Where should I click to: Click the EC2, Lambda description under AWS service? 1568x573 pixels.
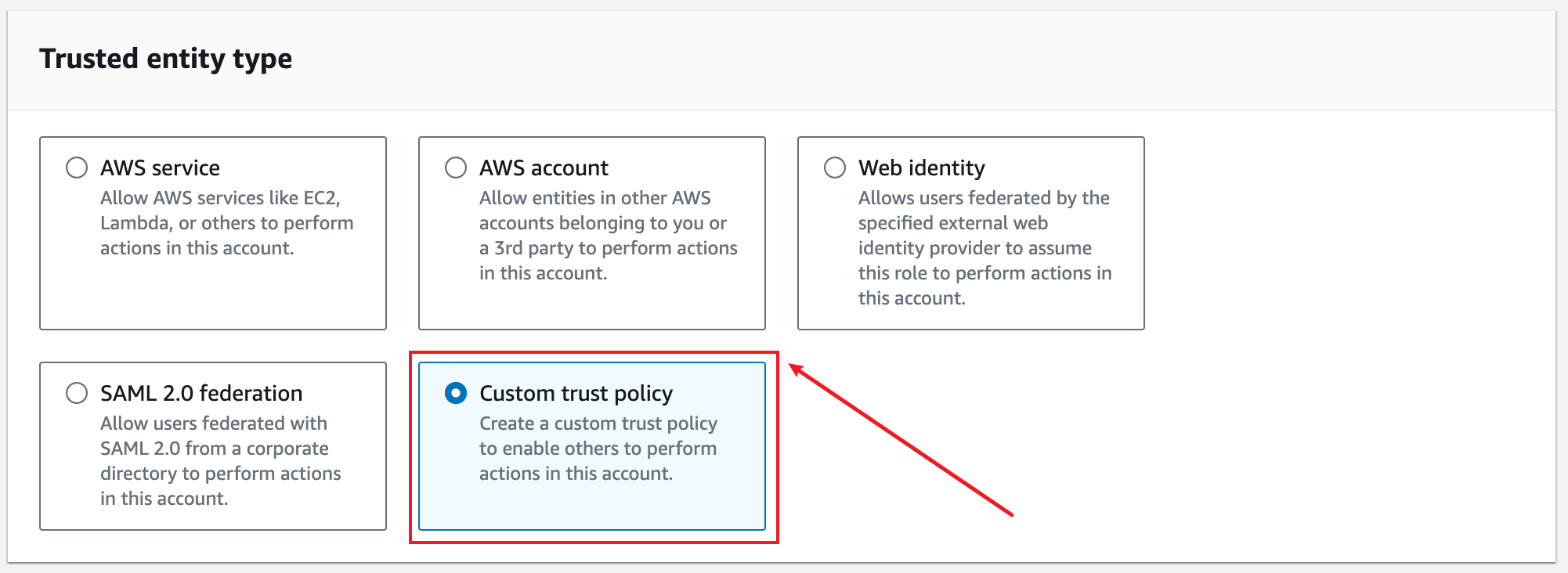tap(226, 223)
